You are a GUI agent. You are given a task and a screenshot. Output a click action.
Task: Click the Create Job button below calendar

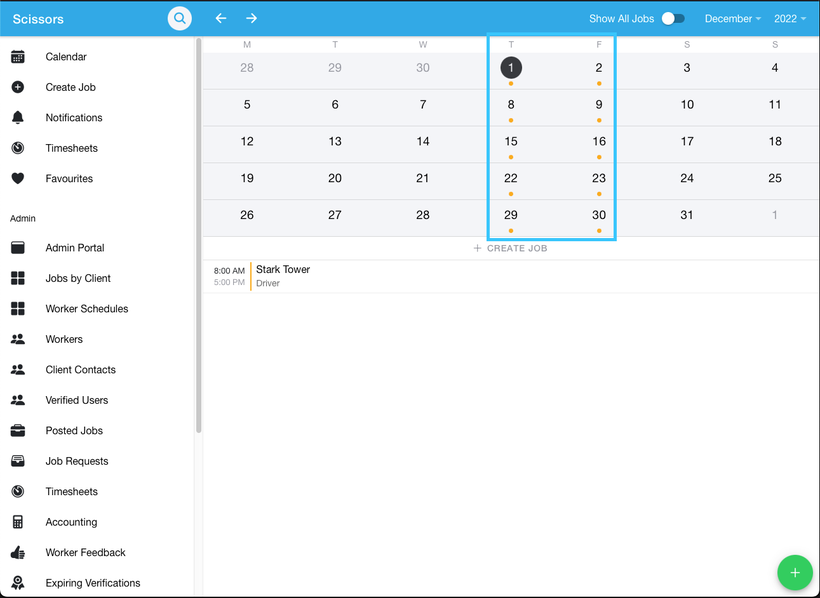pos(510,248)
